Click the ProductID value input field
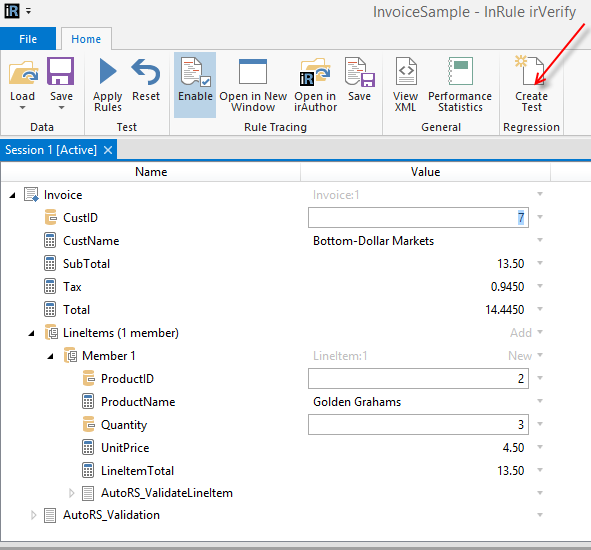This screenshot has height=550, width=591. 418,378
